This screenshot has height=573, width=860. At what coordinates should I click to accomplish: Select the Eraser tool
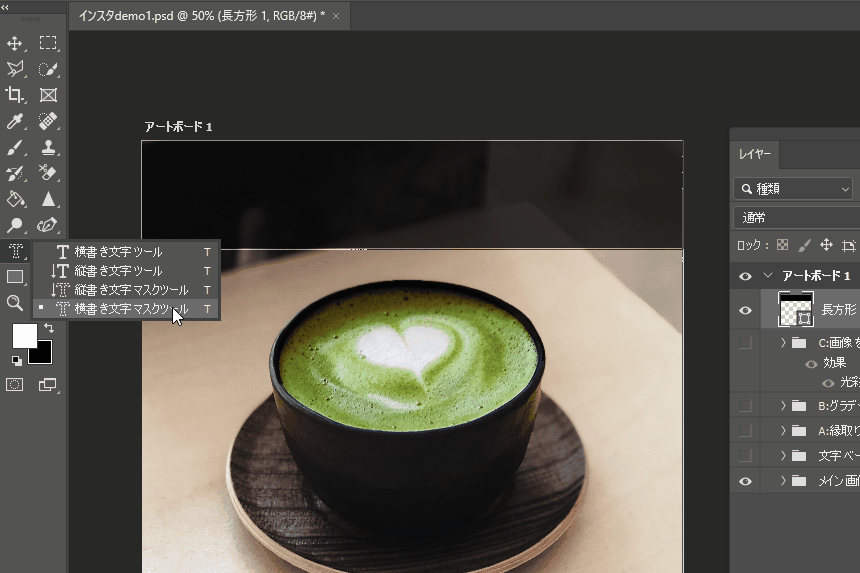pyautogui.click(x=48, y=173)
